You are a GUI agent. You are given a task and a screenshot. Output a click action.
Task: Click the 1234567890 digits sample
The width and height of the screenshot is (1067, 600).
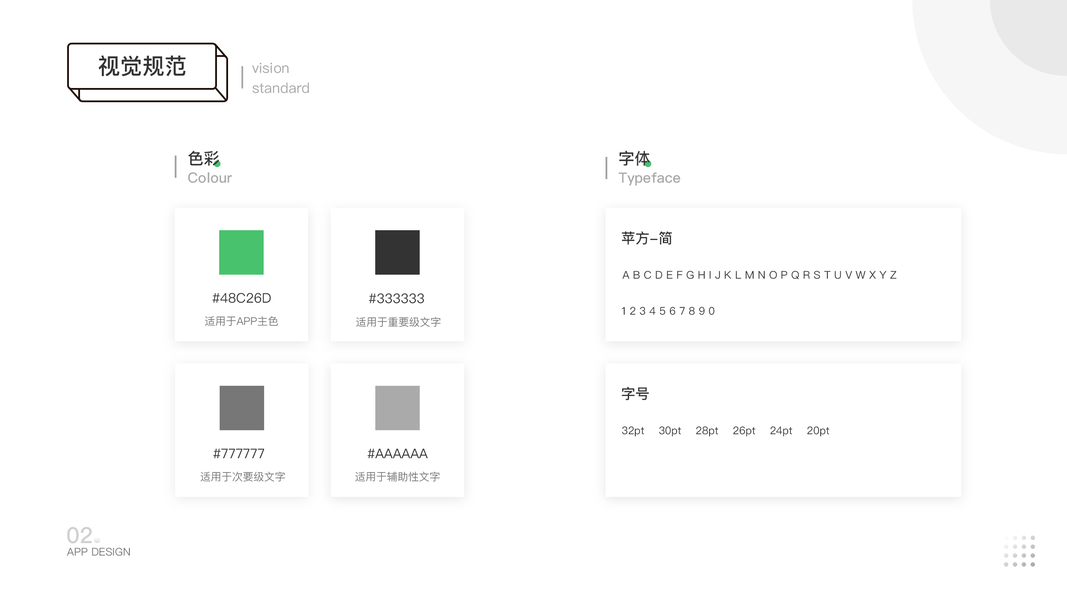click(x=668, y=311)
